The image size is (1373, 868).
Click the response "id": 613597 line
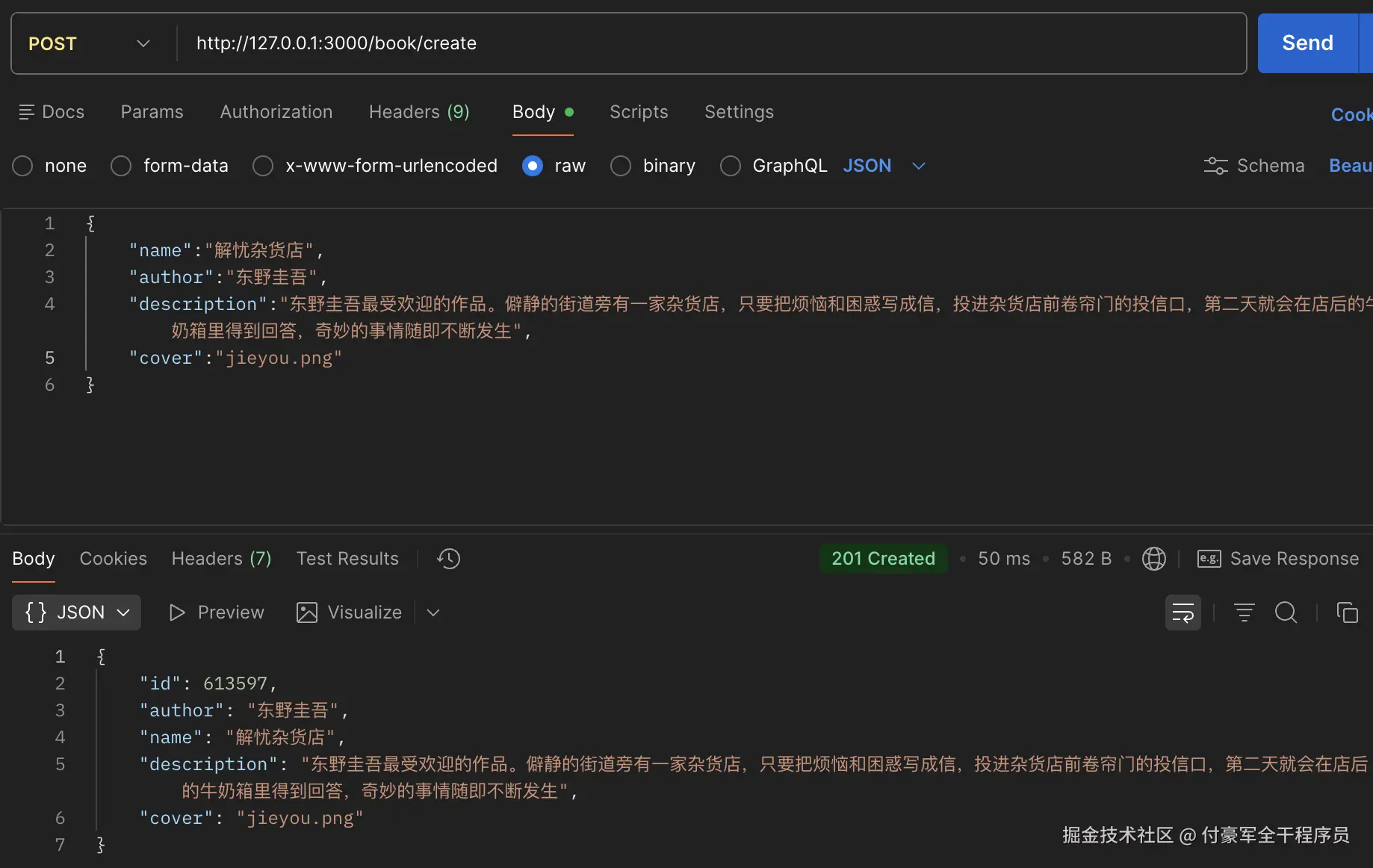(x=208, y=683)
